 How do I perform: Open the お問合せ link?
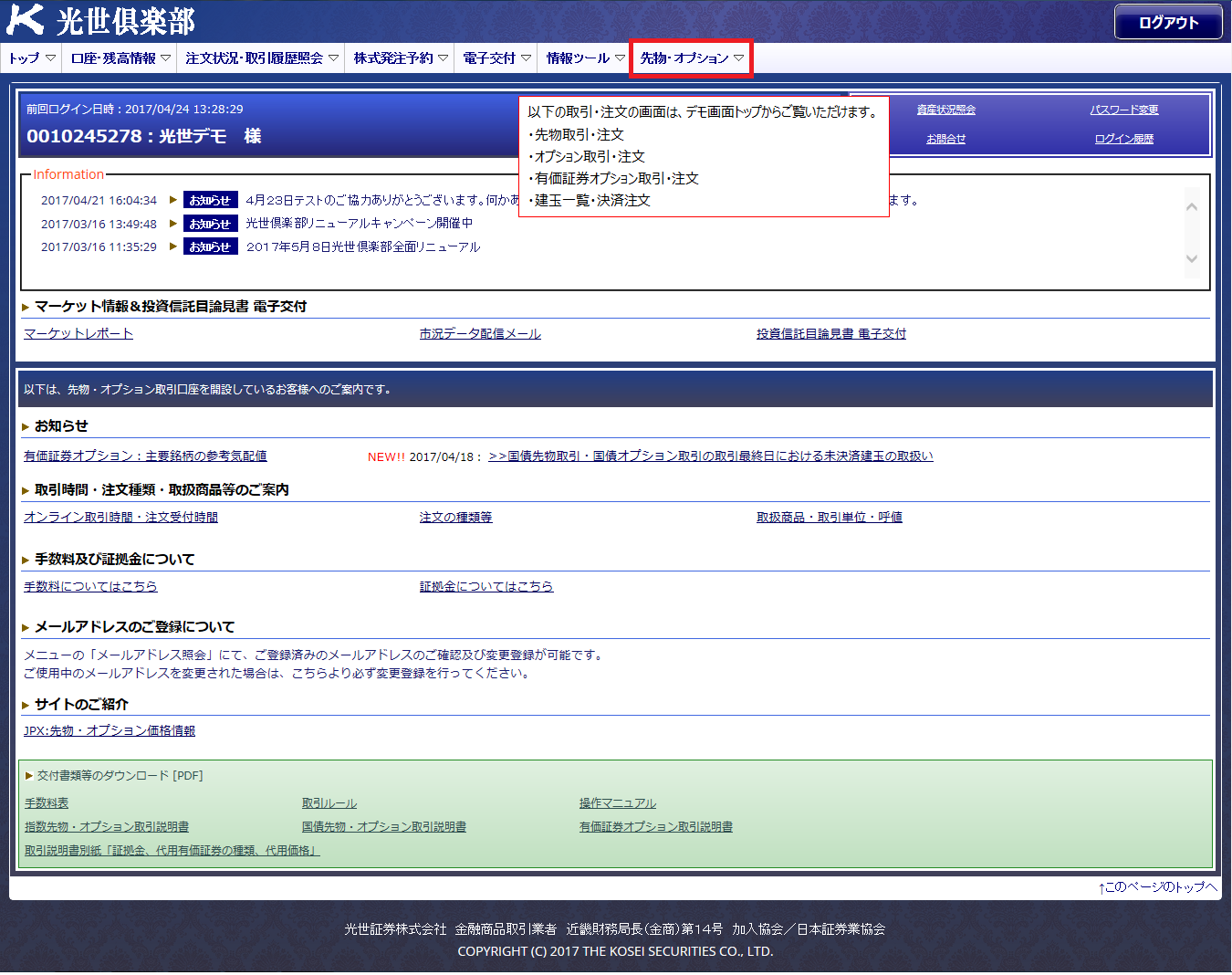(946, 139)
